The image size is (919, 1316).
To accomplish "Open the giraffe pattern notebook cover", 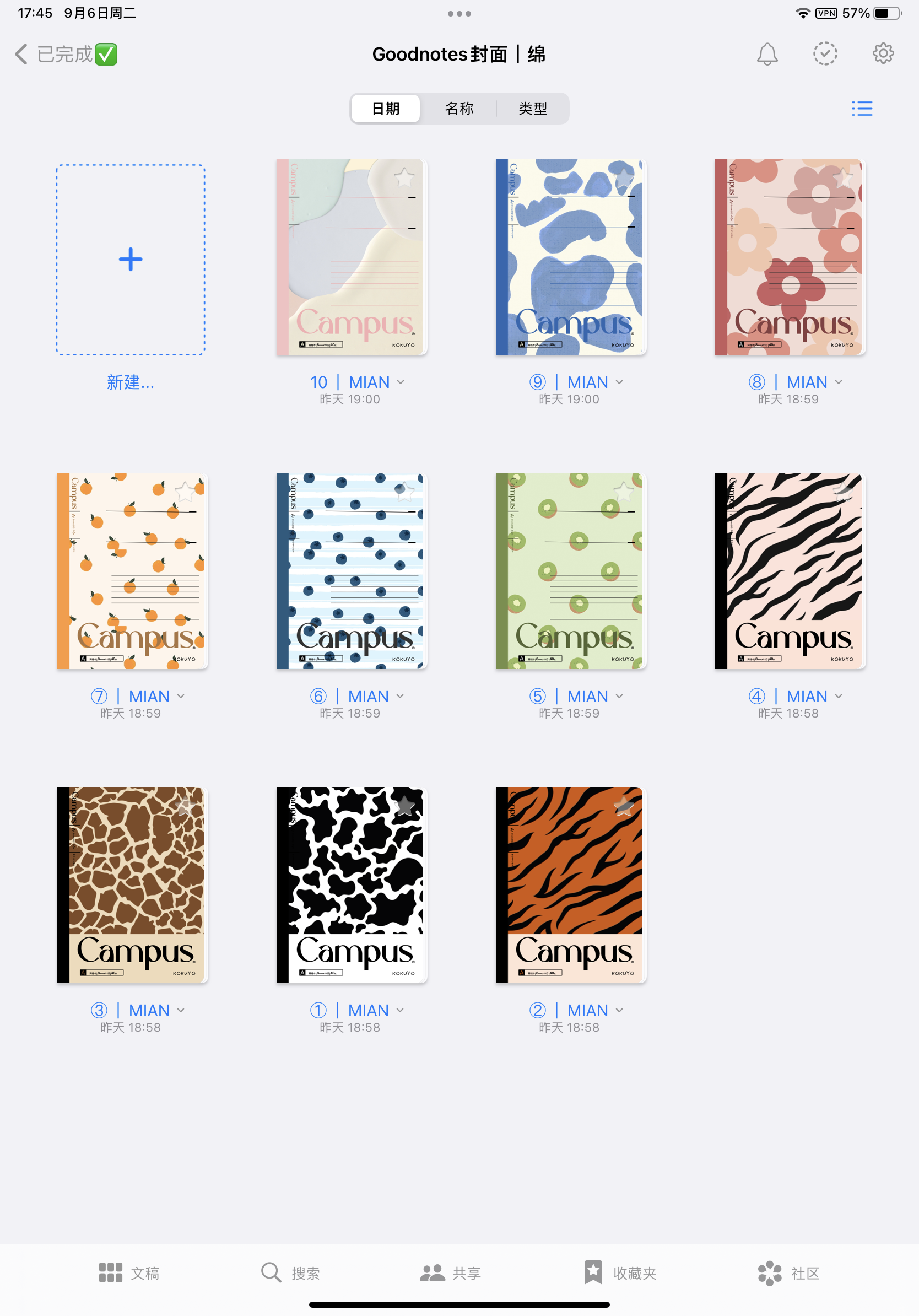I will 132,885.
